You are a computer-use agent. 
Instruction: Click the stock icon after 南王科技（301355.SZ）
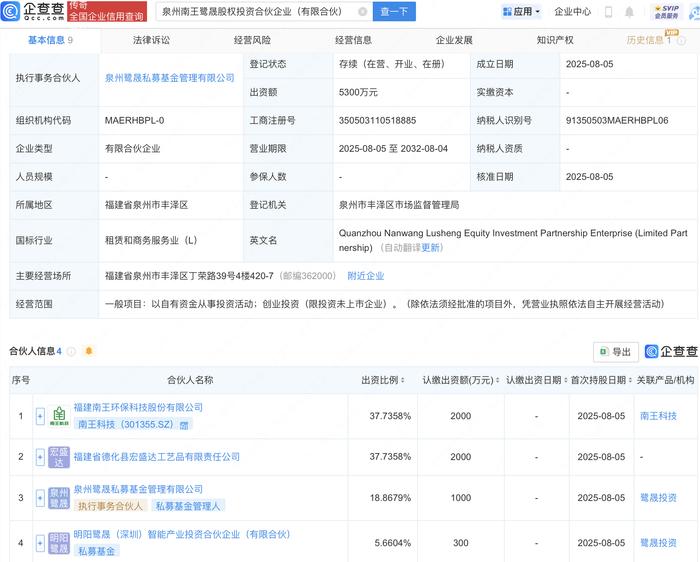tap(183, 425)
